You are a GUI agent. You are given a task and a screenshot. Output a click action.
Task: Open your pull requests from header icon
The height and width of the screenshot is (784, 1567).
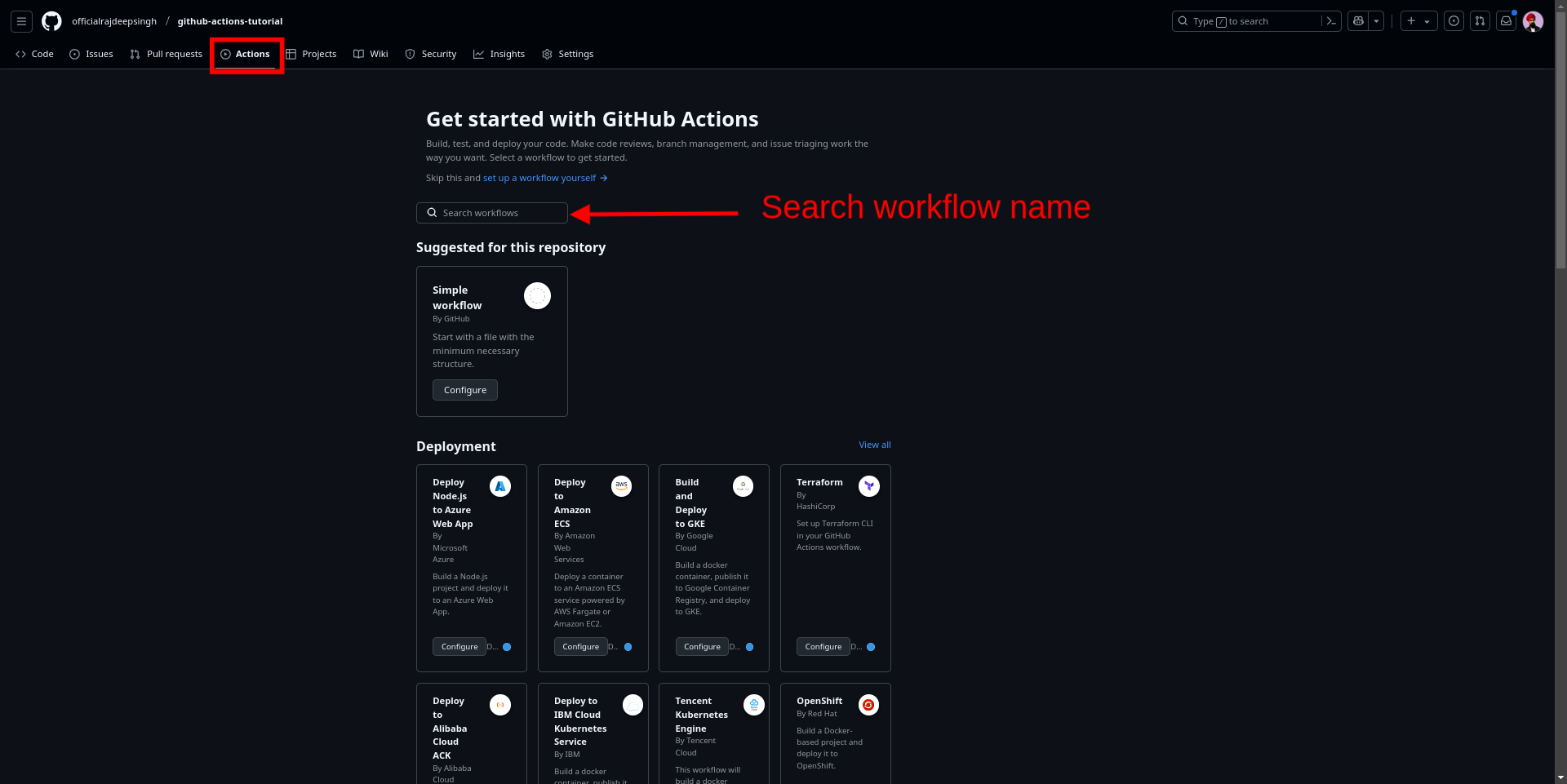[x=1480, y=21]
